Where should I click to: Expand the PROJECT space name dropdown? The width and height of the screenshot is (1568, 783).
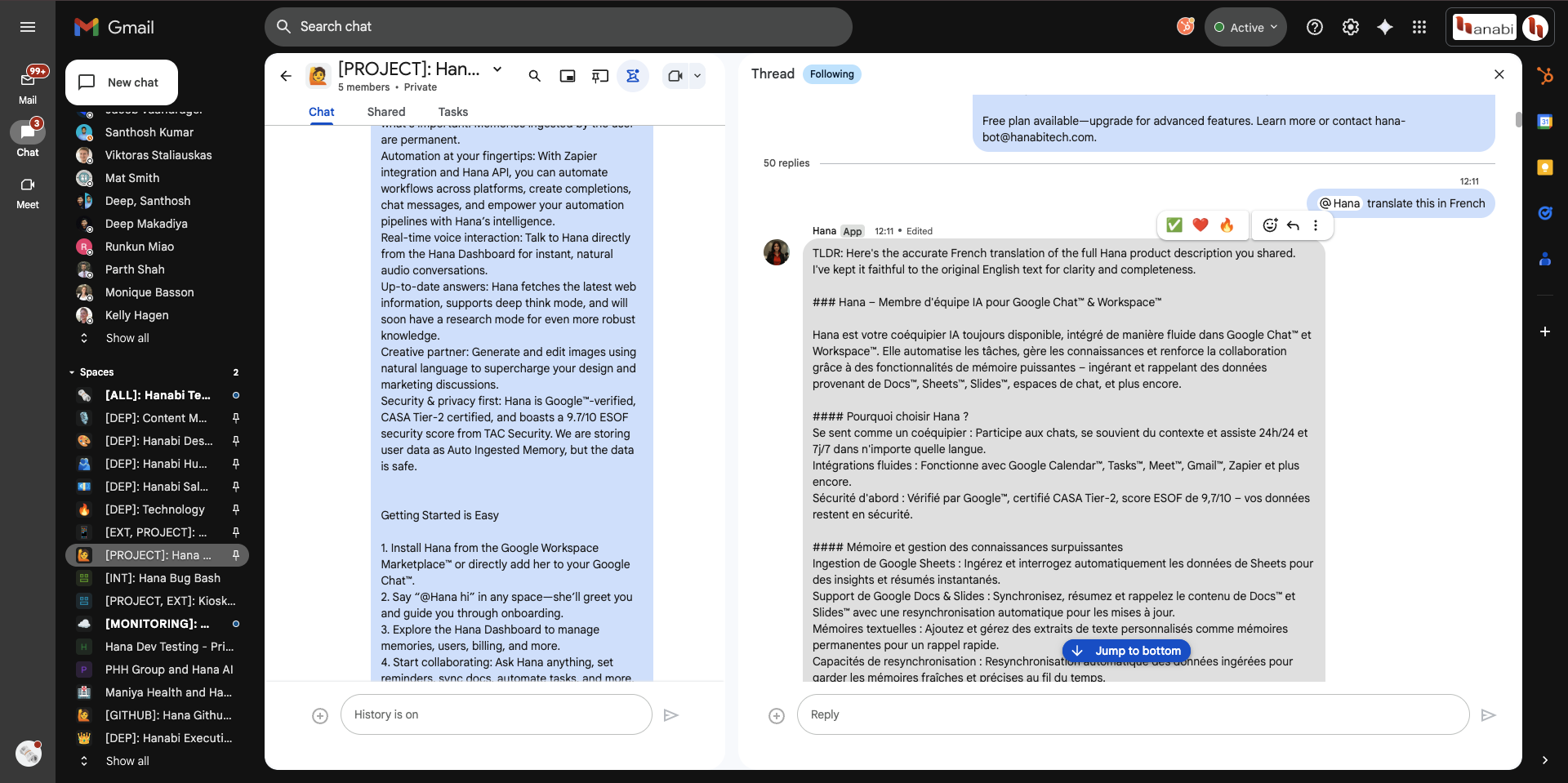click(x=497, y=69)
